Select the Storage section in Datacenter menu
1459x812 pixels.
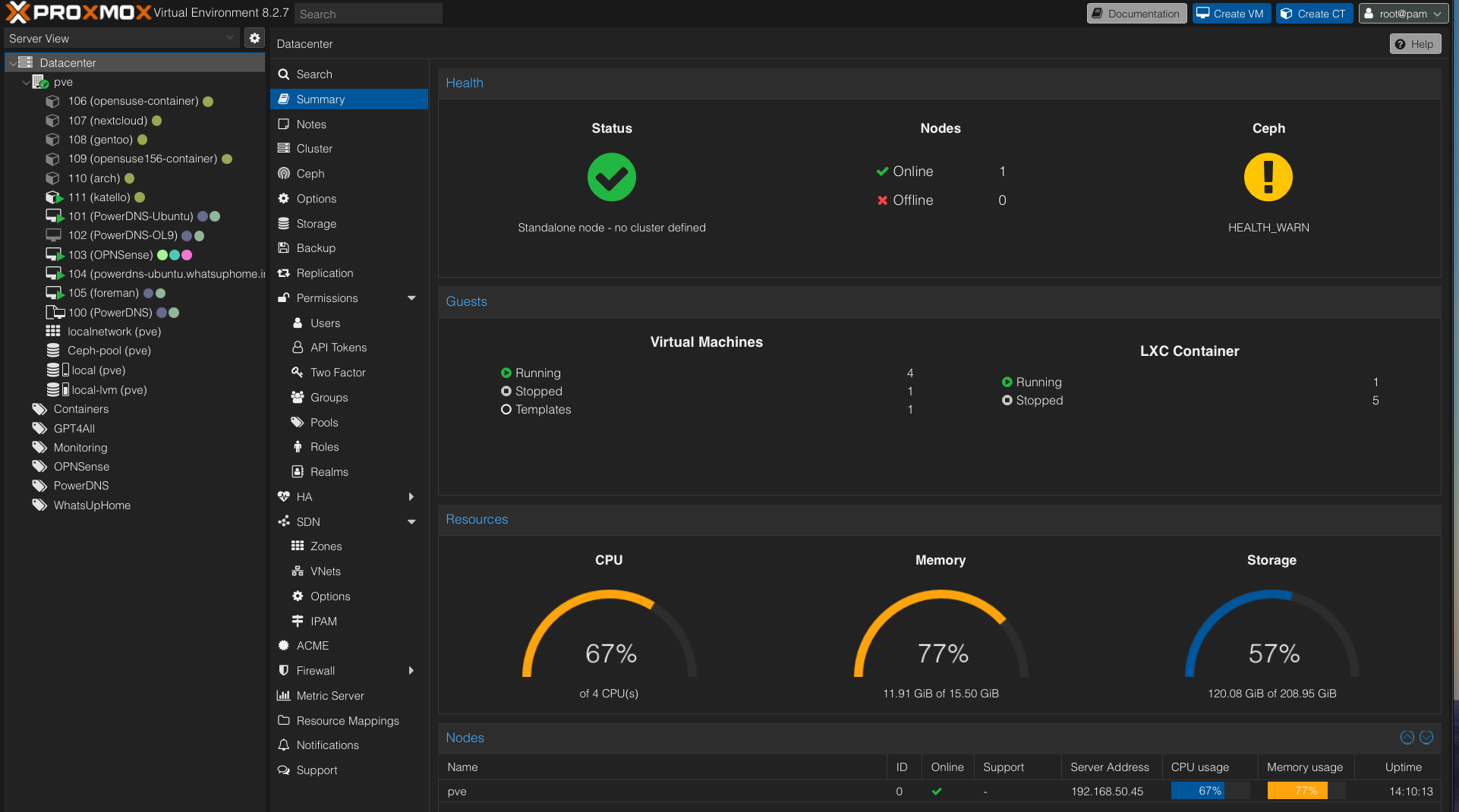point(315,223)
